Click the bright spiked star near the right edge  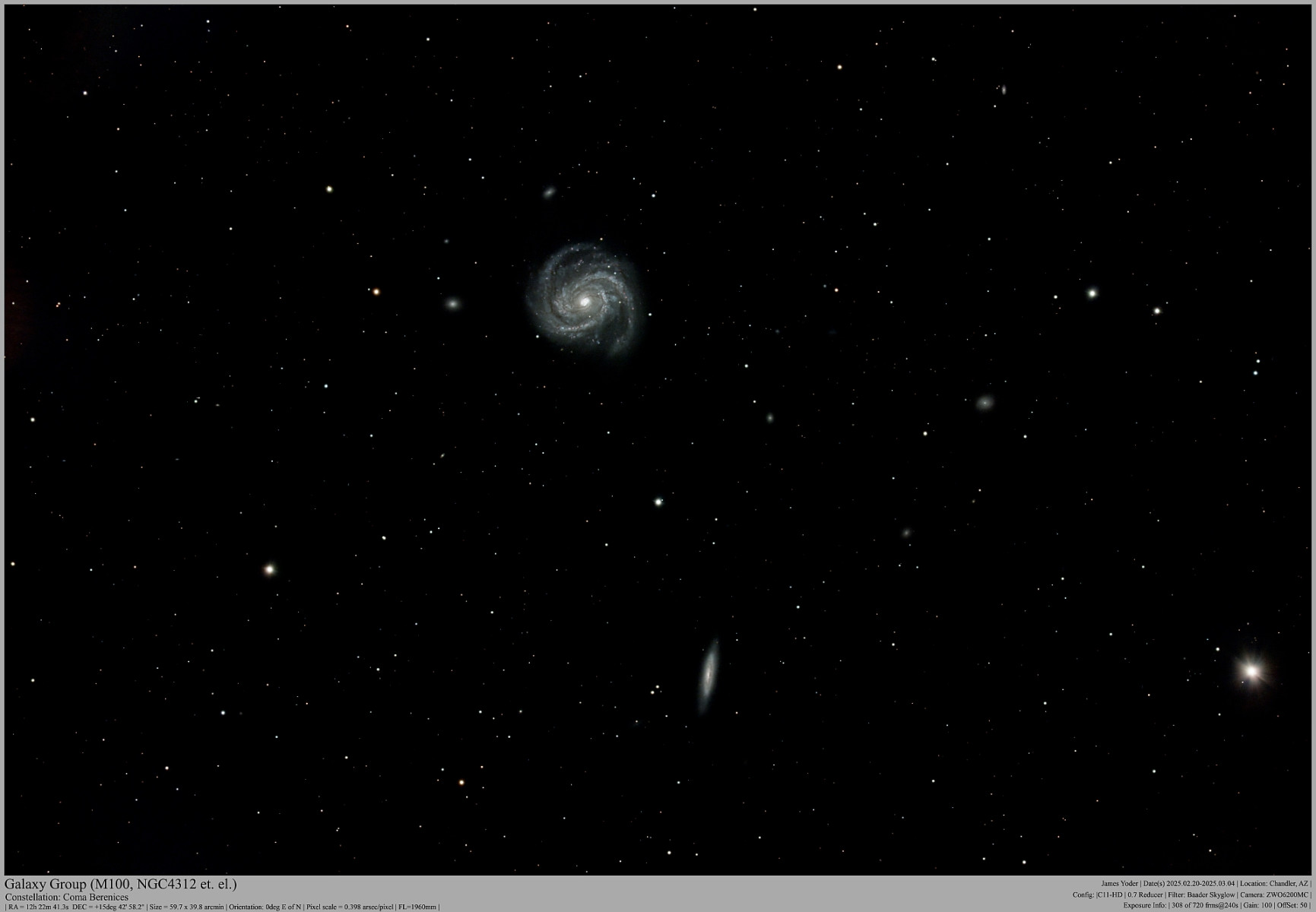click(x=1251, y=671)
